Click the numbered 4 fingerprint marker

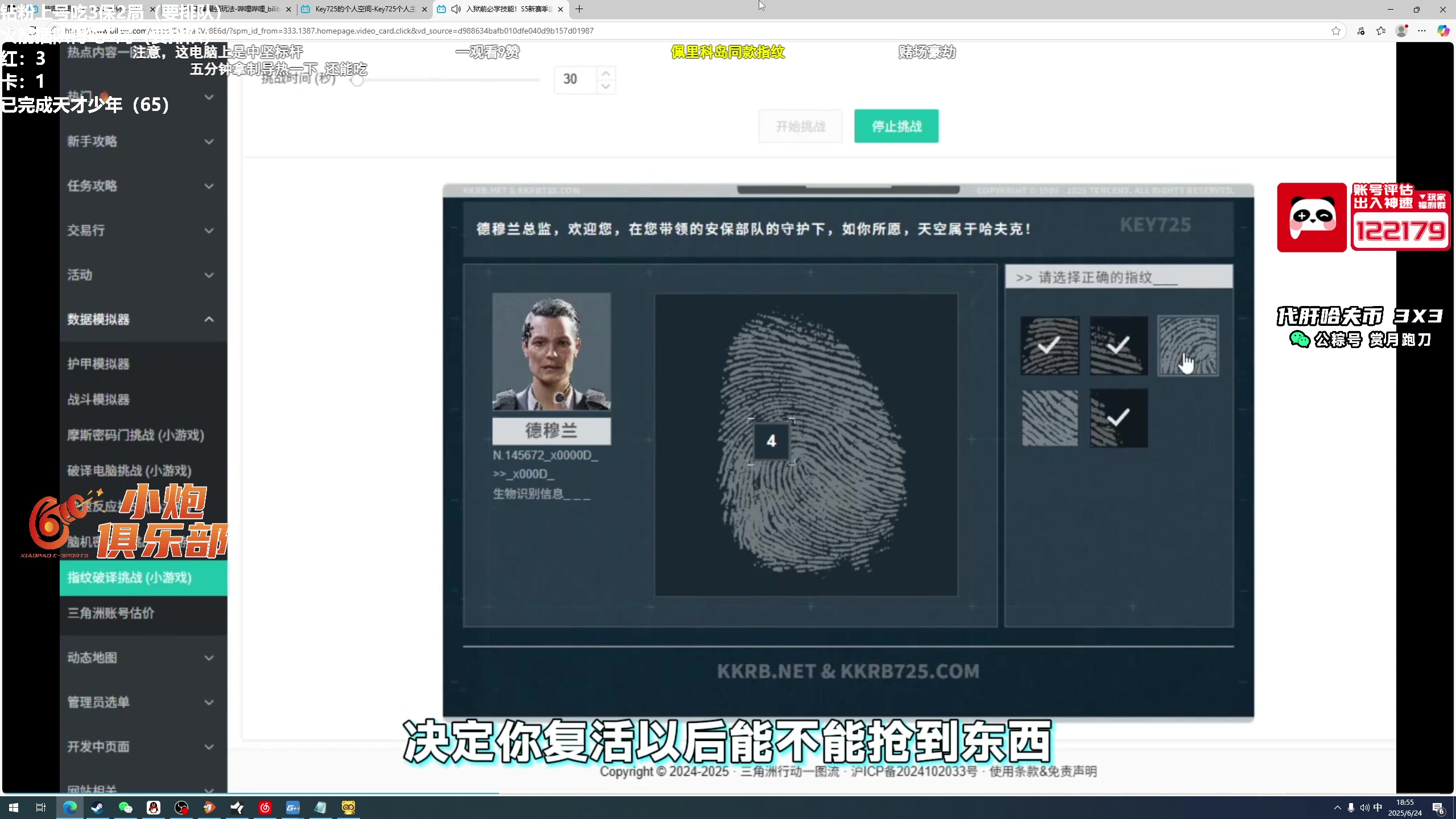(771, 441)
